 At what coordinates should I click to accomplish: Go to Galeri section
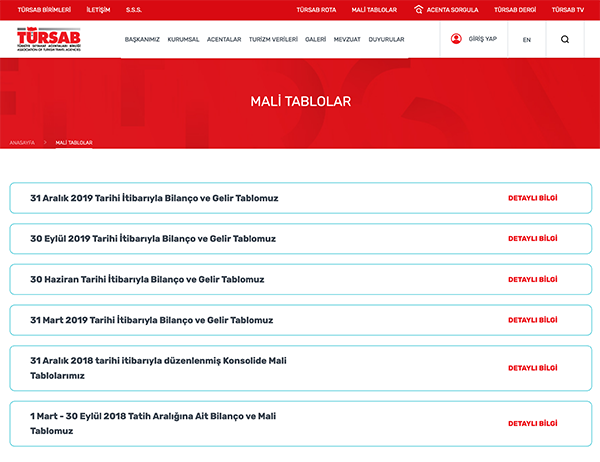(x=315, y=39)
